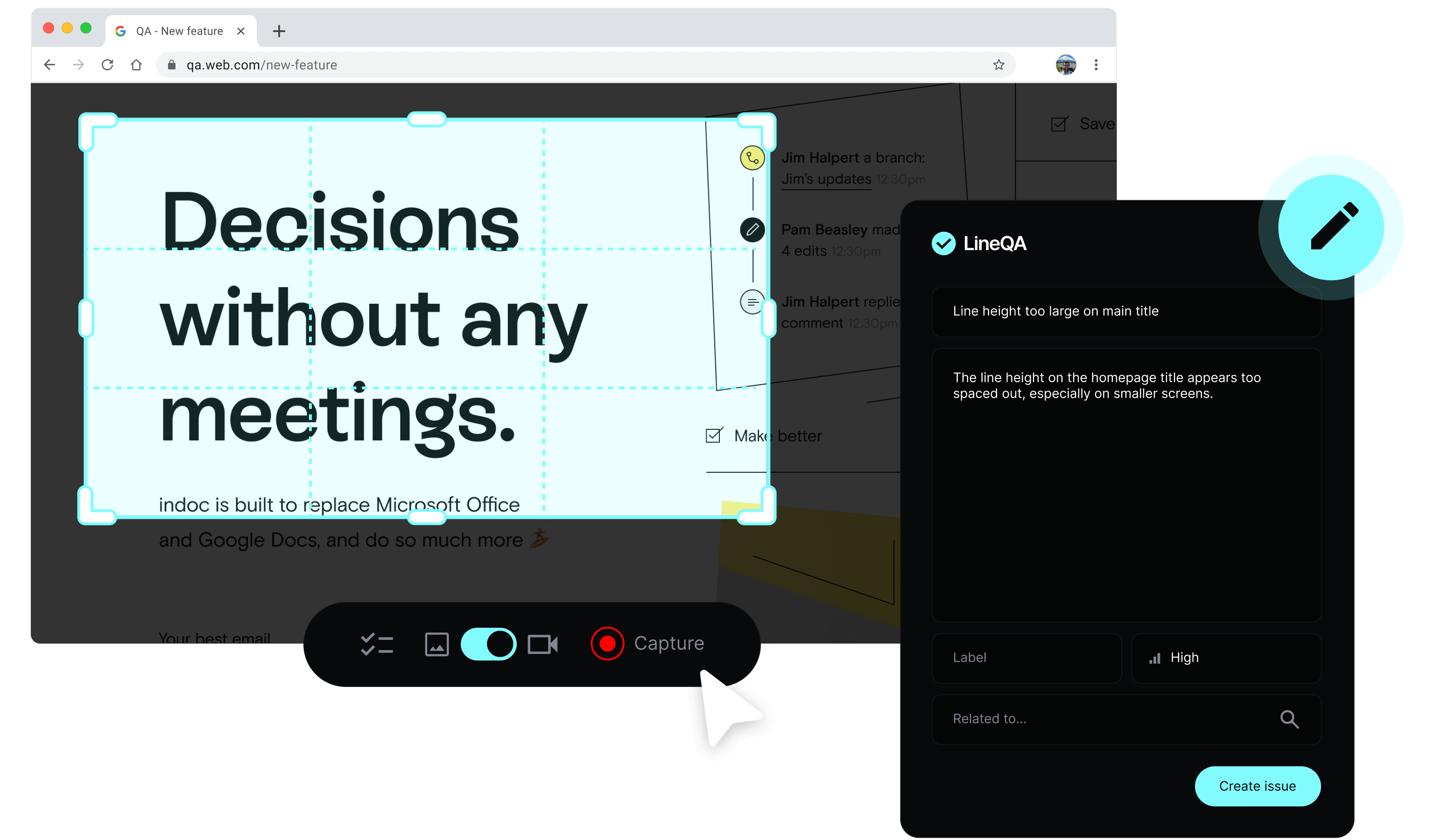Grab the bottom-left selection corner handle
Screen dimensions: 1434x840
(97, 505)
